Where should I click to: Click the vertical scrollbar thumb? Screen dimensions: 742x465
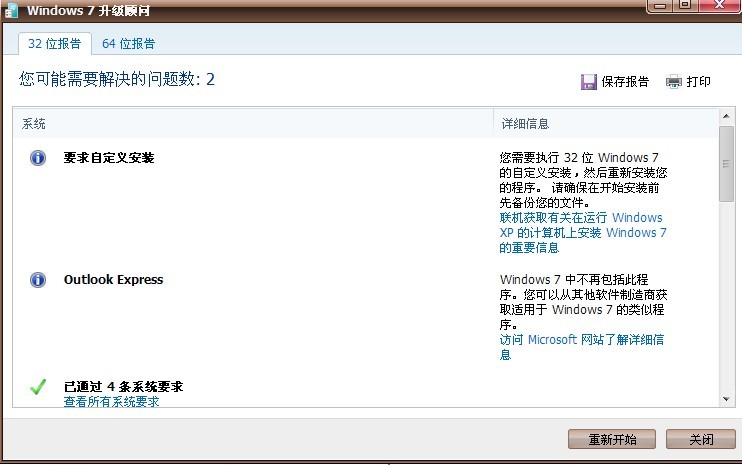[726, 164]
